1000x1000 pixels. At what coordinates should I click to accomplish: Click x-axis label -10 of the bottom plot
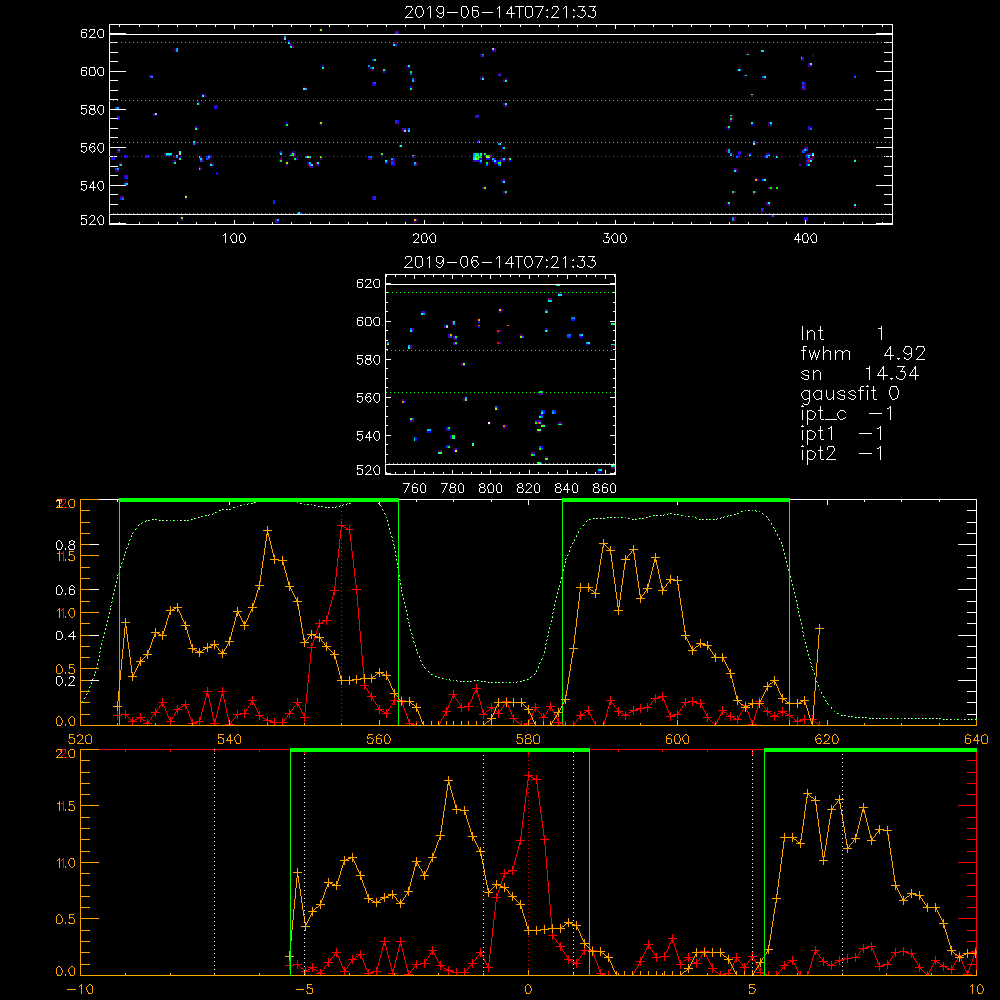point(80,990)
